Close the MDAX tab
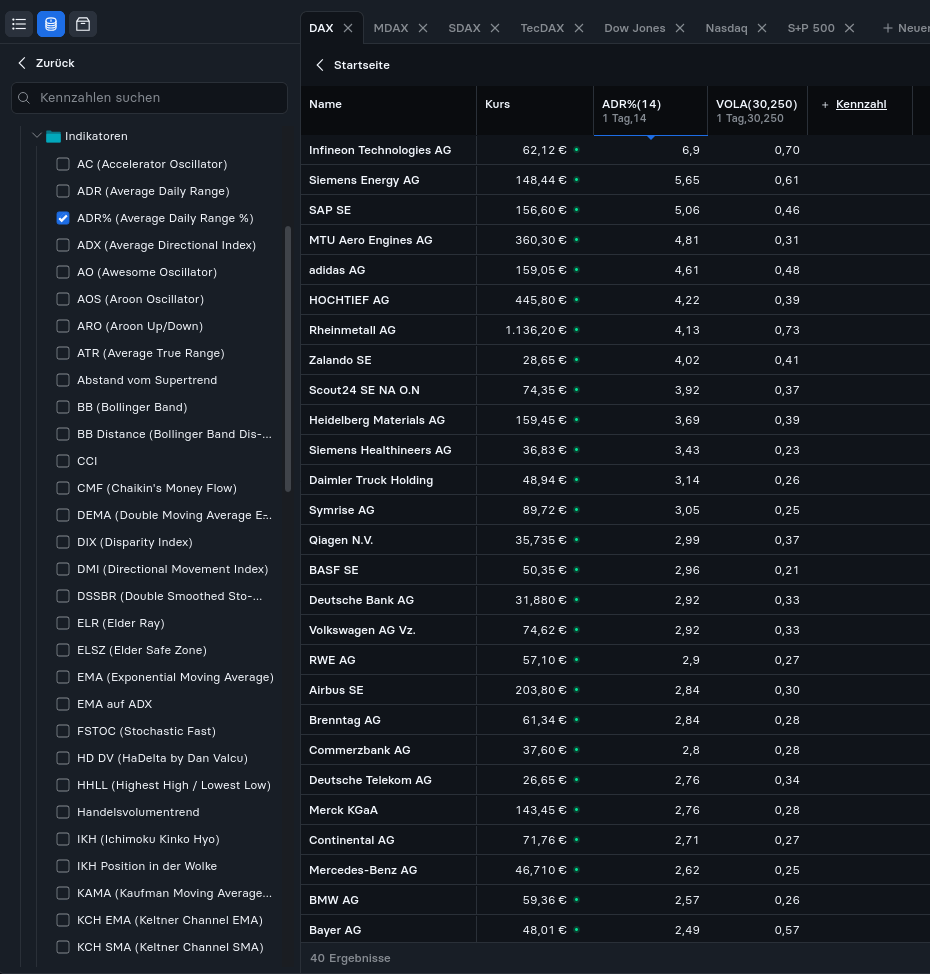 (x=423, y=28)
